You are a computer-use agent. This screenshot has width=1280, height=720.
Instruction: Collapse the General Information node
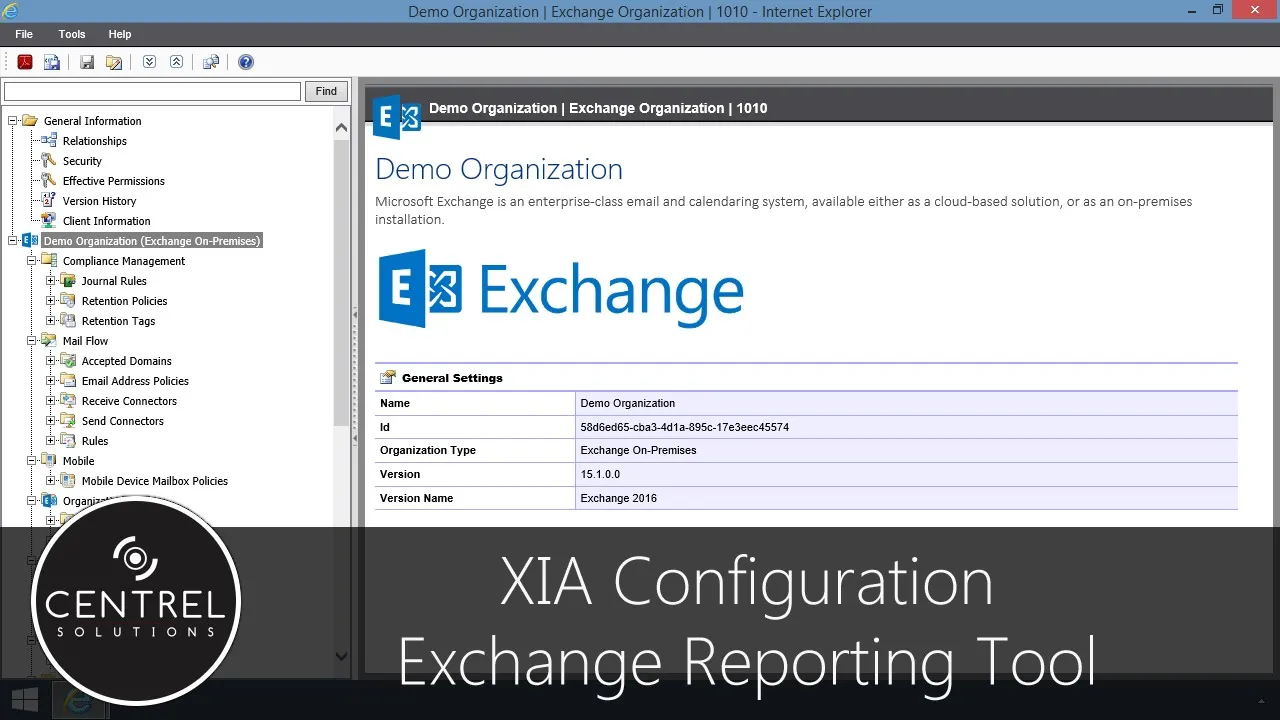coord(13,121)
